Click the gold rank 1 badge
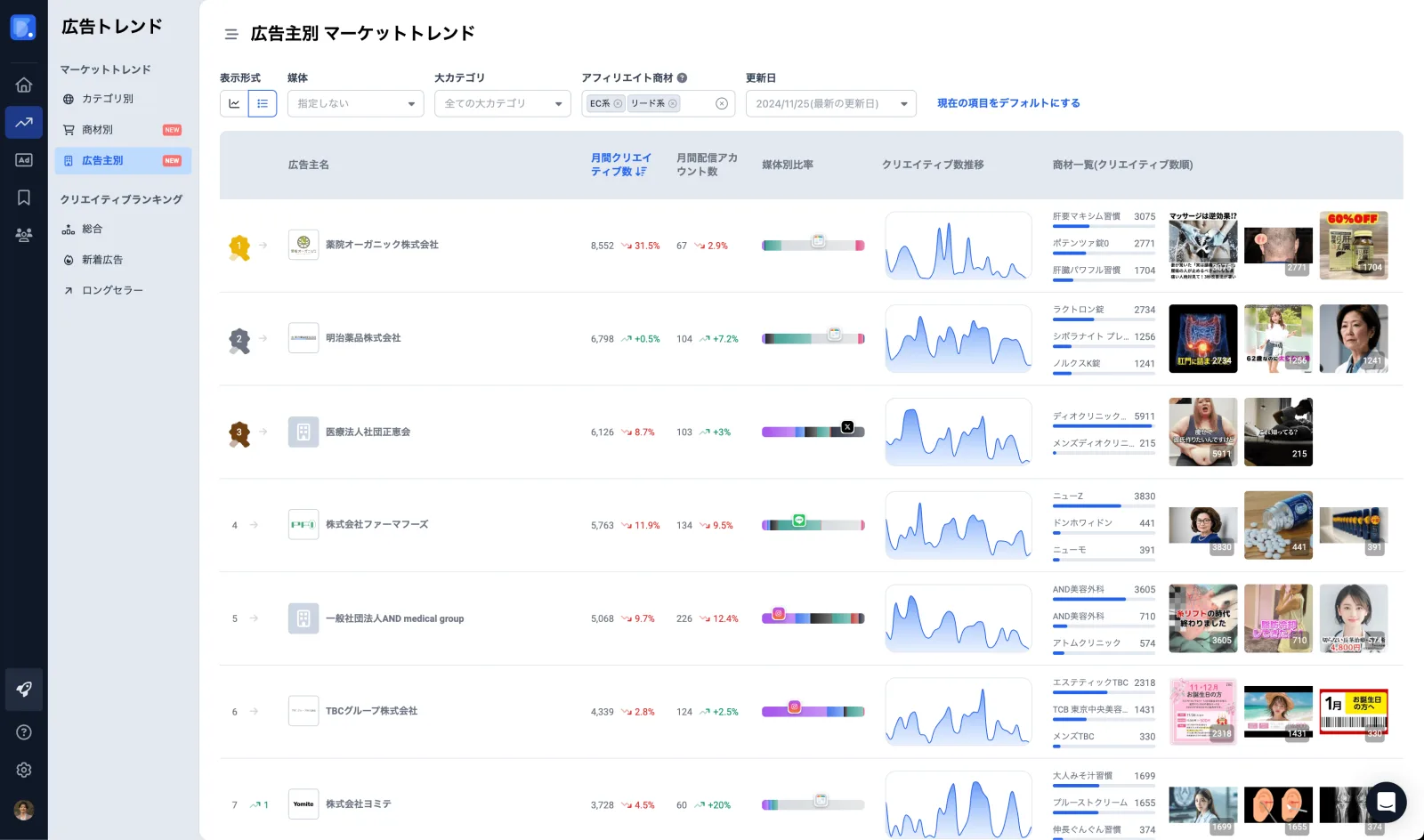This screenshot has width=1424, height=840. coord(239,246)
